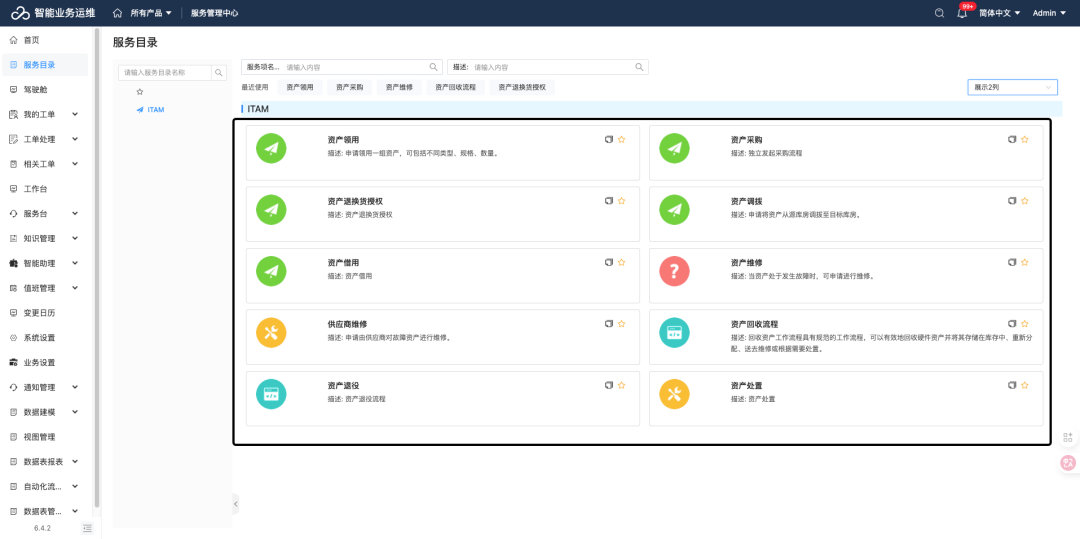Viewport: 1080px width, 539px height.
Task: Expand 工单处理 in the sidebar
Action: pos(45,139)
